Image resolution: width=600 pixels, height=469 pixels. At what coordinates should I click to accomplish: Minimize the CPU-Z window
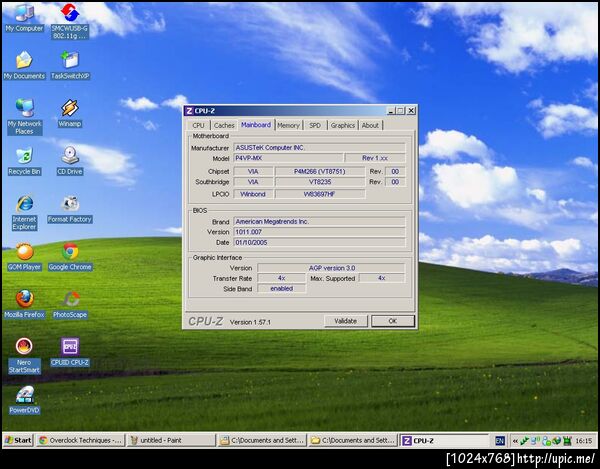(391, 111)
